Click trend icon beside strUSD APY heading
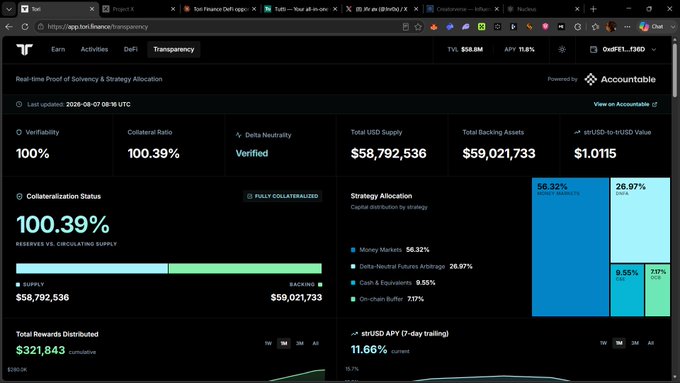 pos(354,334)
